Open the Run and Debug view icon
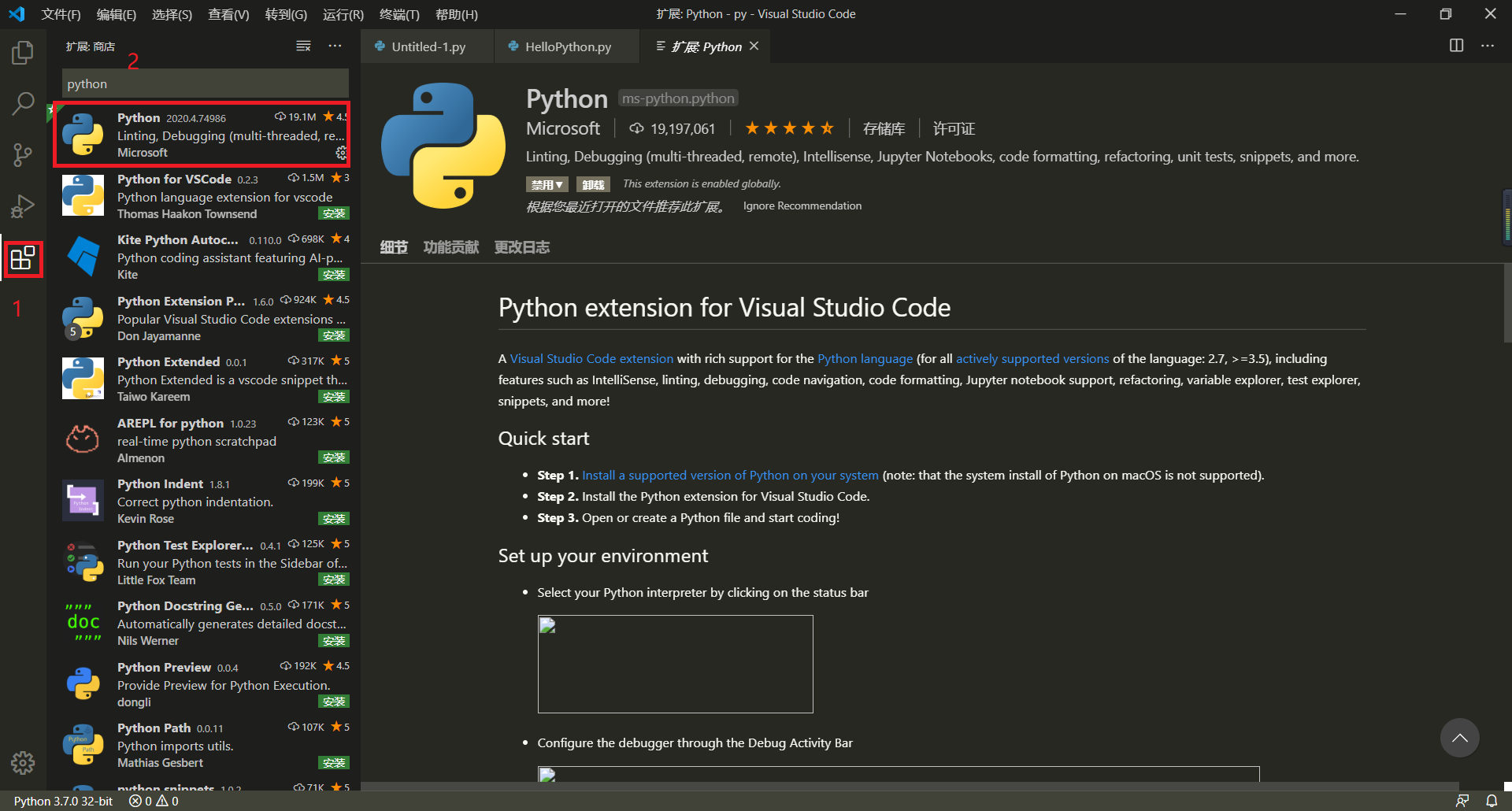This screenshot has height=811, width=1512. [x=23, y=206]
